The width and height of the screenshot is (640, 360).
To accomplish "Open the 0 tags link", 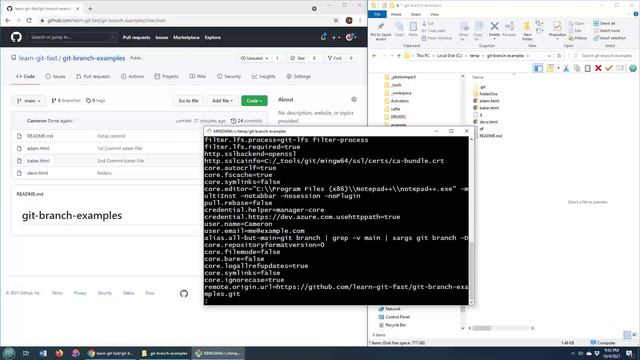I will (x=96, y=100).
